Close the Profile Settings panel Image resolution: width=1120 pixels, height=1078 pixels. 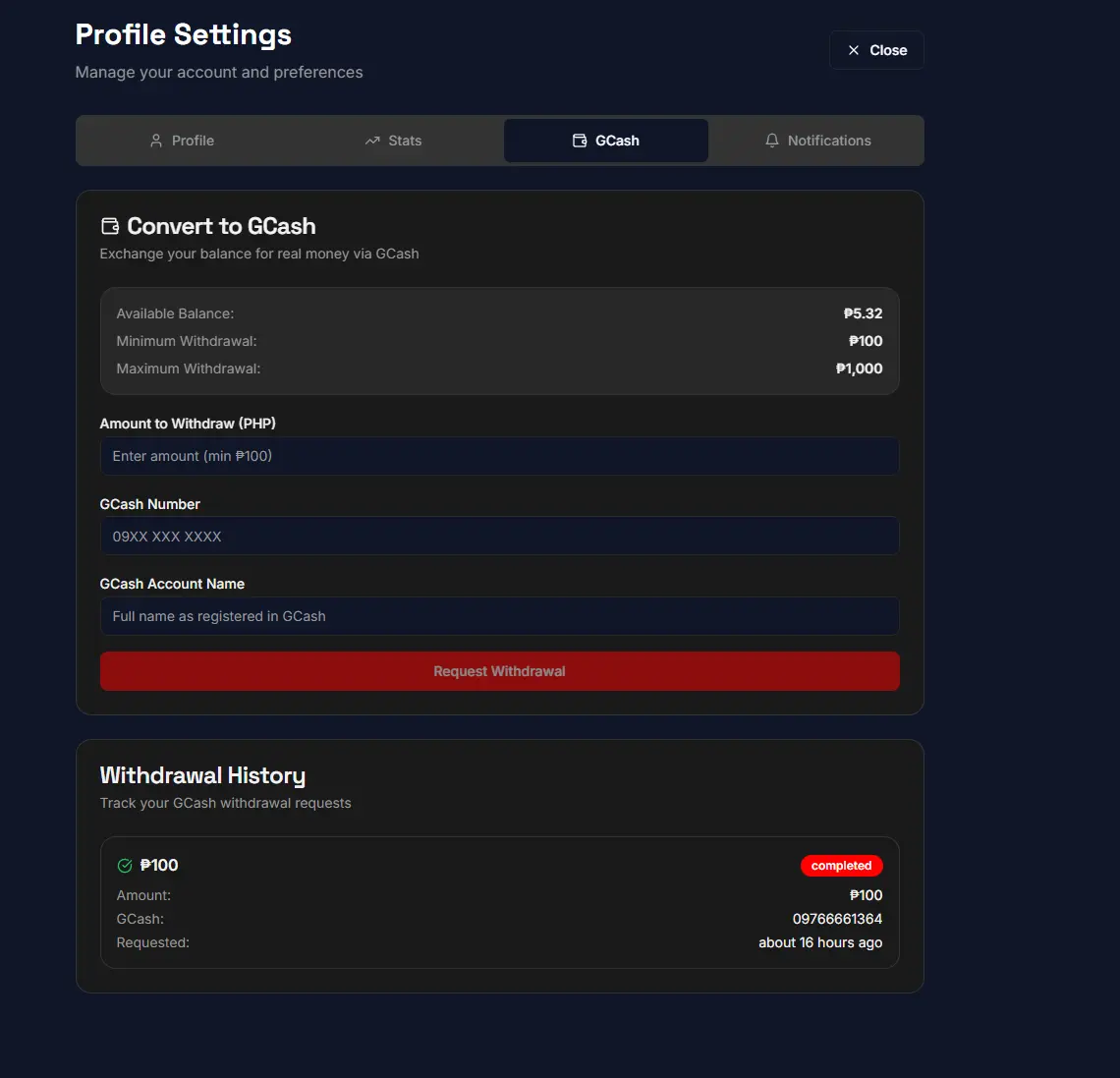point(876,50)
